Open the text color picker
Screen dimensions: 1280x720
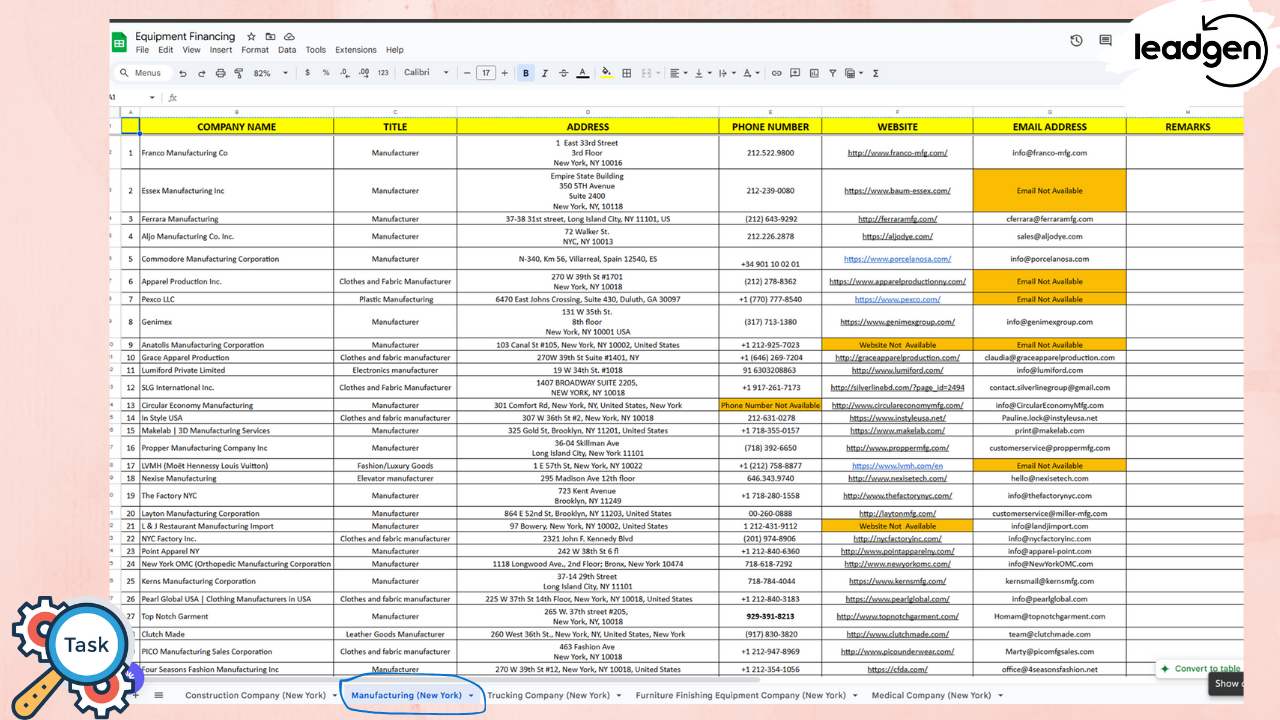click(x=583, y=73)
